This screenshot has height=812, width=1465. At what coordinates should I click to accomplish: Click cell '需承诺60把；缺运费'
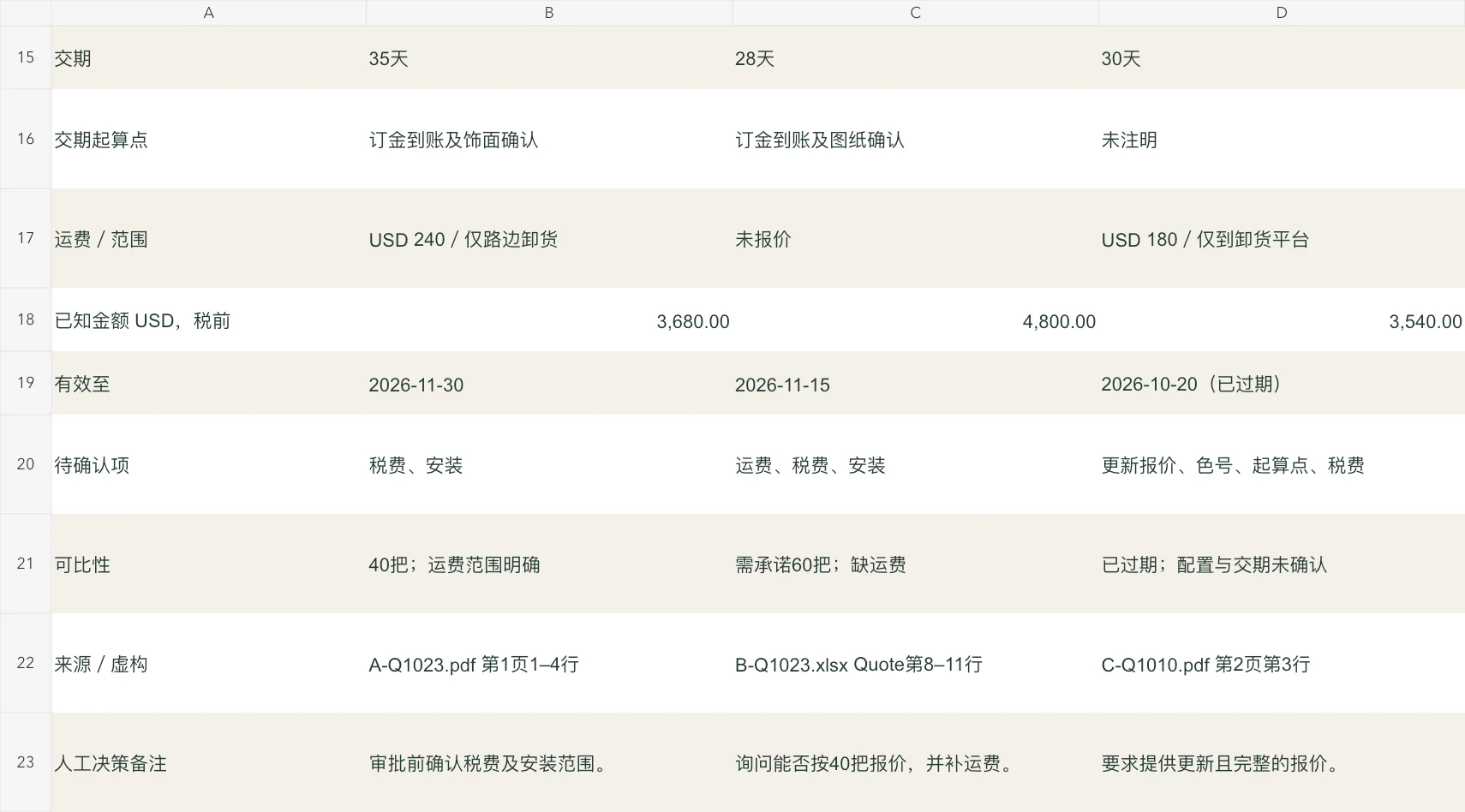click(915, 564)
